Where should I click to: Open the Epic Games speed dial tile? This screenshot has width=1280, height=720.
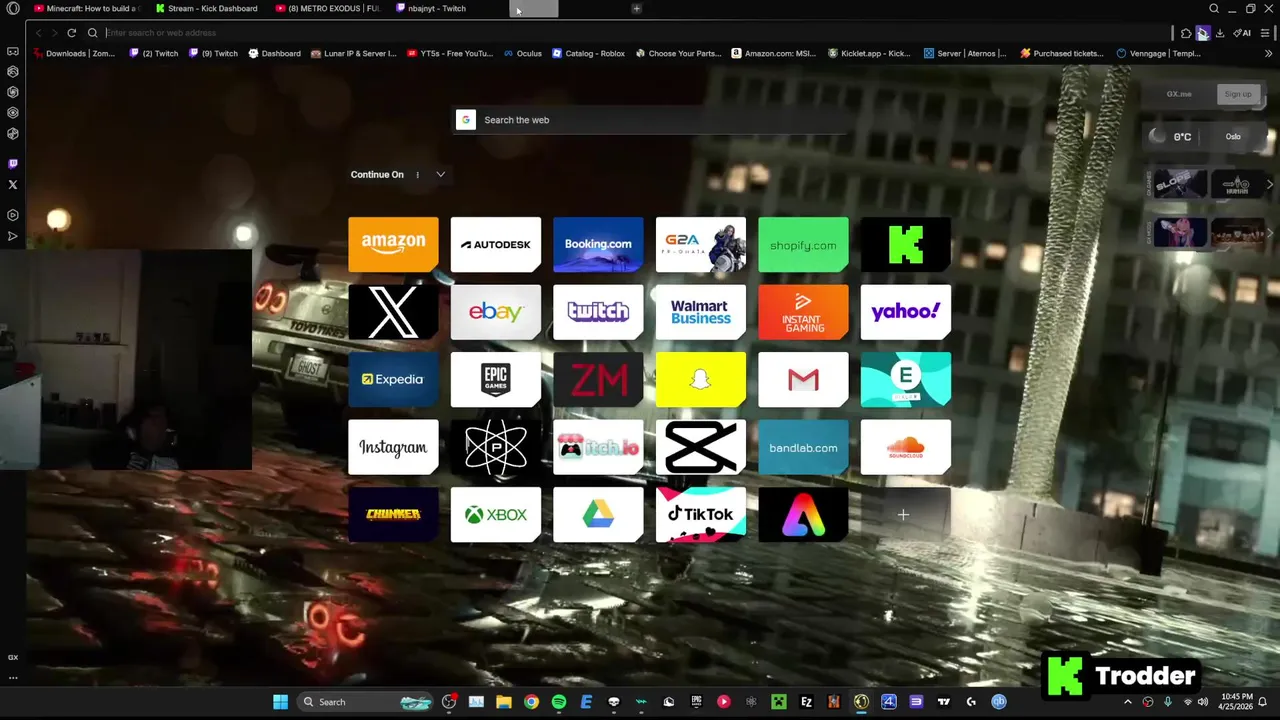496,380
